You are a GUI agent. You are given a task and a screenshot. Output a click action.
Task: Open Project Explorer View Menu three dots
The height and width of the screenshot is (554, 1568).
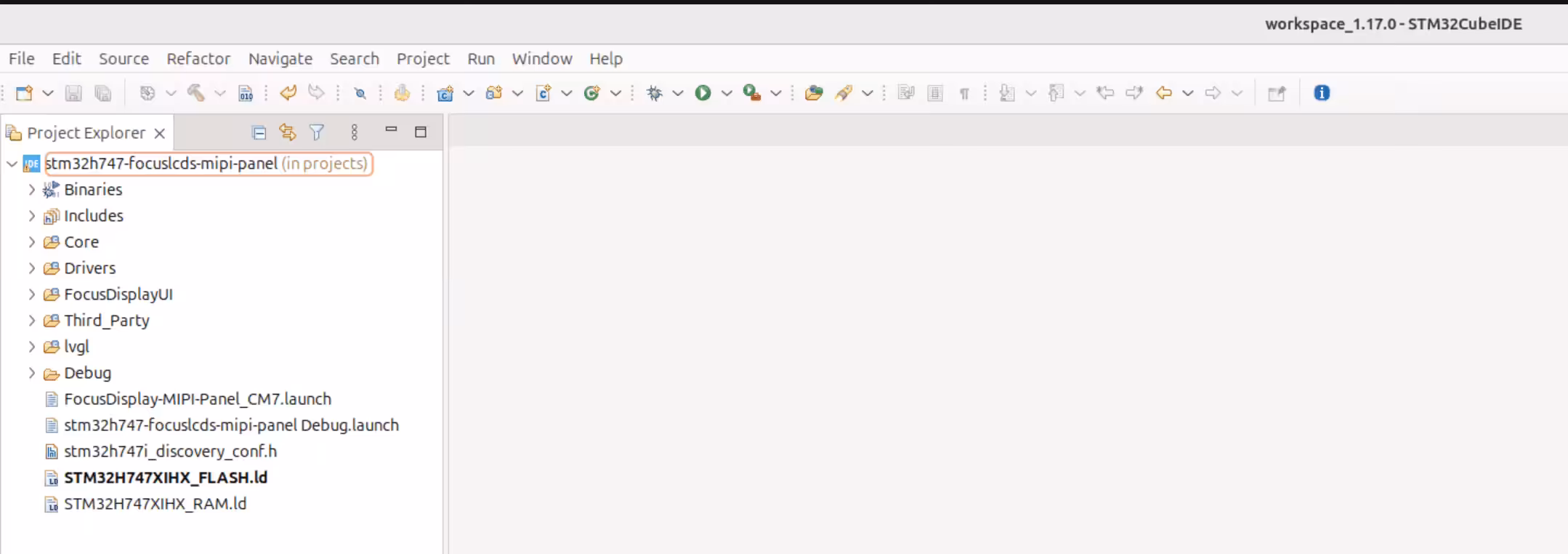point(355,132)
